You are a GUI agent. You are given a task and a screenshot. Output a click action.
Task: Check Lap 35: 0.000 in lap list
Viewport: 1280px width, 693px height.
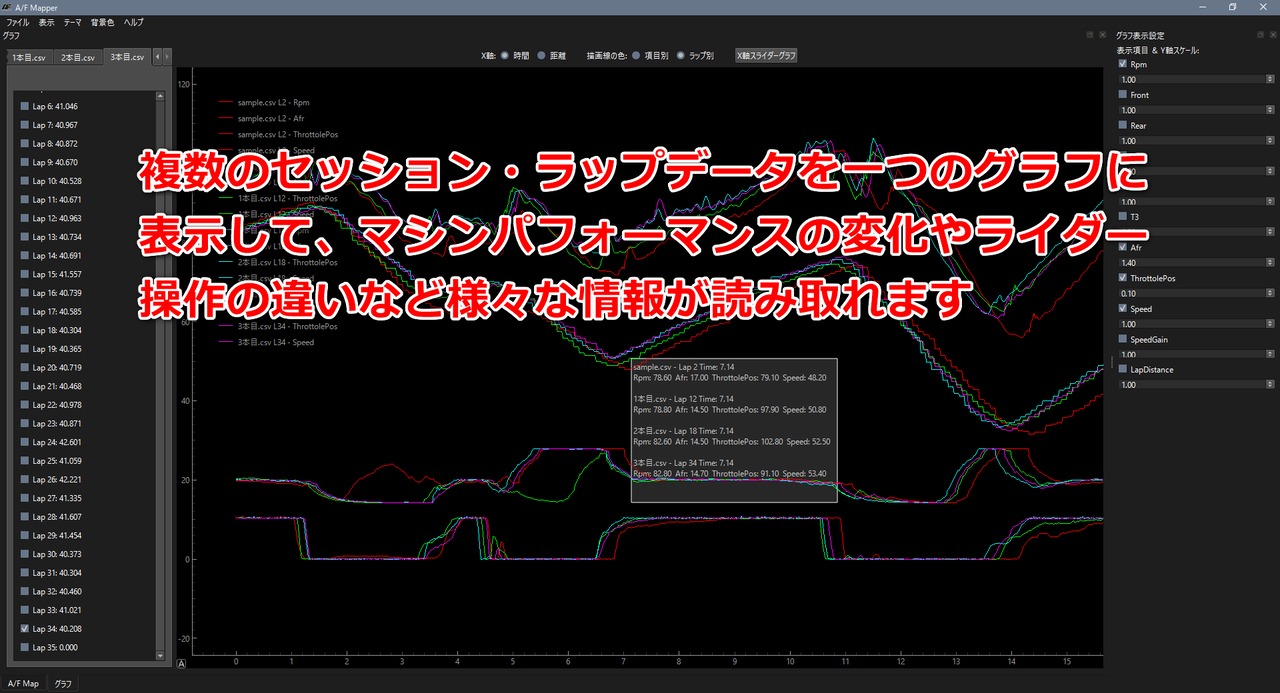[25, 648]
